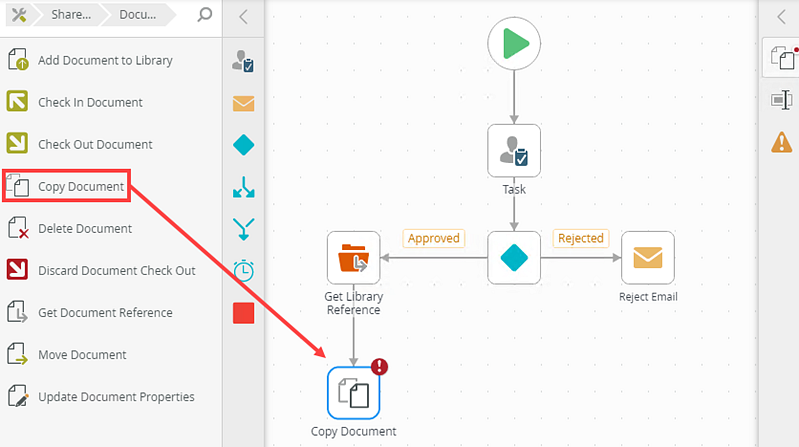
Task: Click the Delete Document icon
Action: click(18, 227)
